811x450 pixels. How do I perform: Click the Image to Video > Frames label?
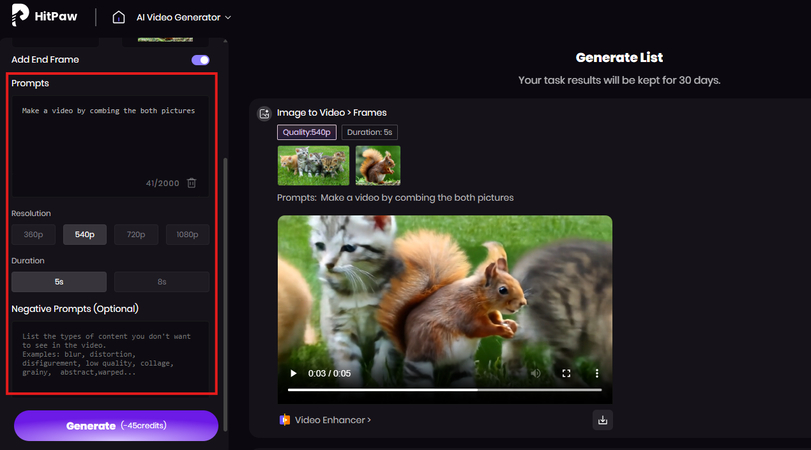tap(332, 113)
